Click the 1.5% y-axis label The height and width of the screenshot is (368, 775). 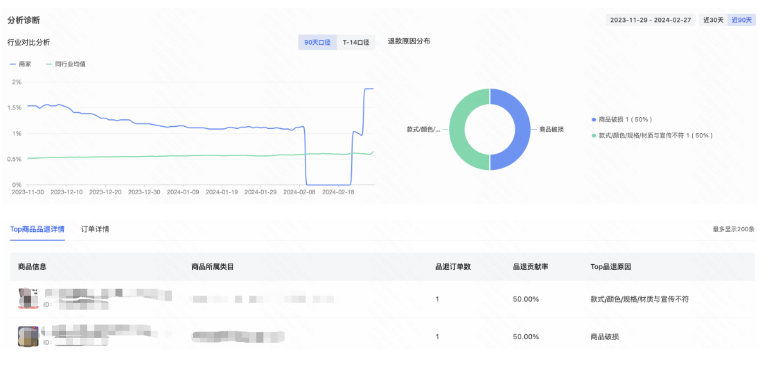pyautogui.click(x=15, y=108)
